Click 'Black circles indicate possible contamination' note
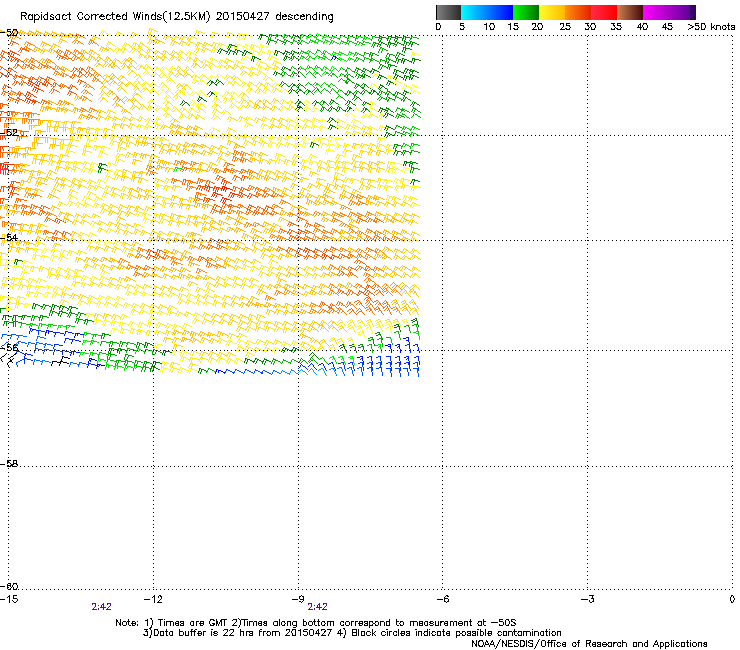This screenshot has width=740, height=650. [x=456, y=633]
